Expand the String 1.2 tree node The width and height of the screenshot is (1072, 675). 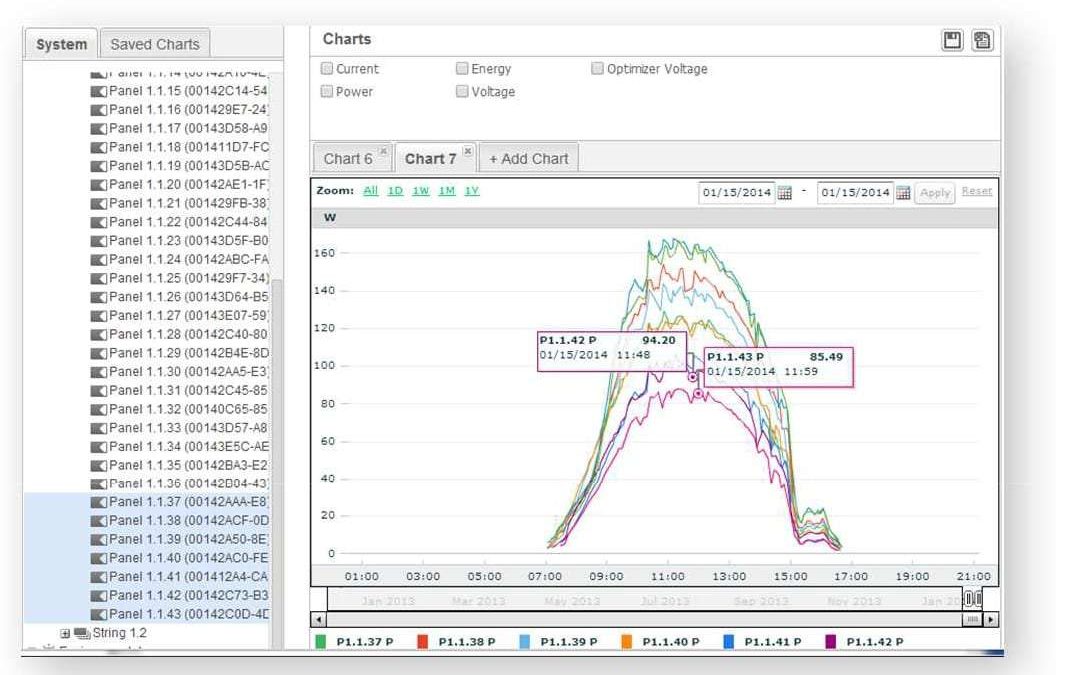[65, 634]
